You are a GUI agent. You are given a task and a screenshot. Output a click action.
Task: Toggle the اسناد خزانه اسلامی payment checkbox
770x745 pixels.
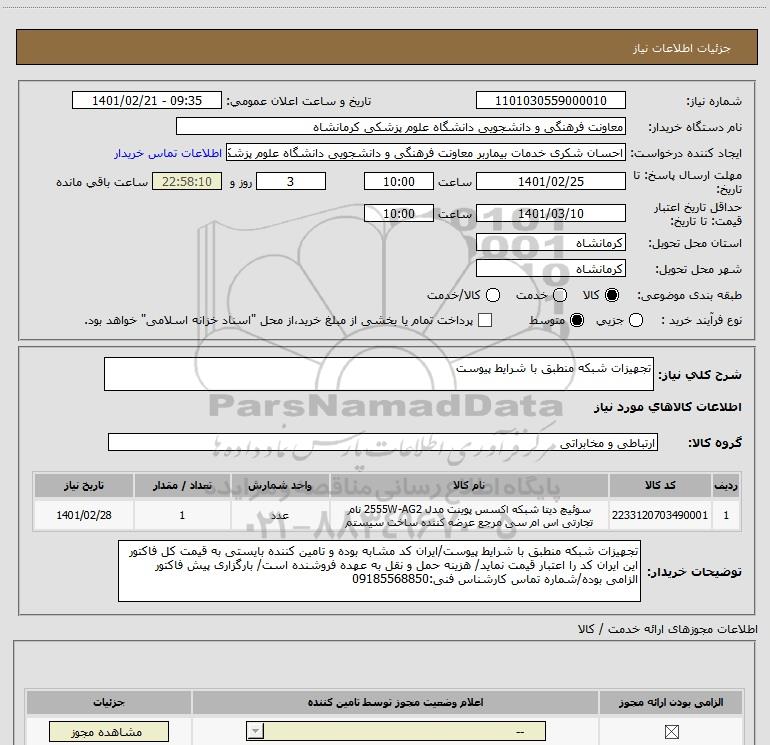[x=485, y=320]
